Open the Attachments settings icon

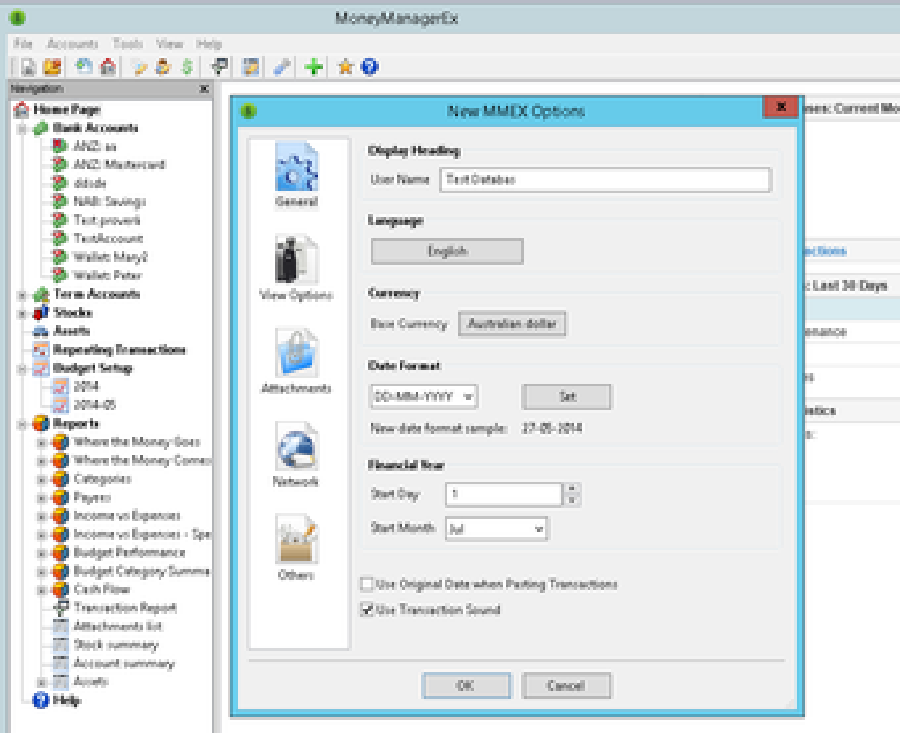click(296, 353)
